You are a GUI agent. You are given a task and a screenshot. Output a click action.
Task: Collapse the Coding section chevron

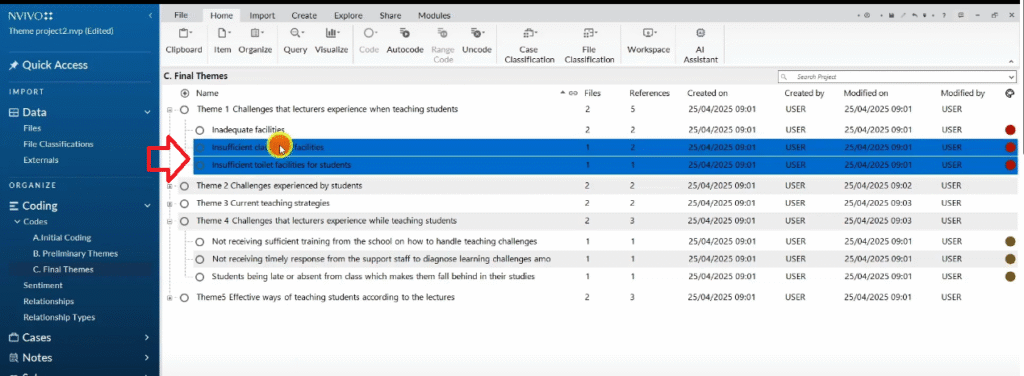[x=147, y=206]
